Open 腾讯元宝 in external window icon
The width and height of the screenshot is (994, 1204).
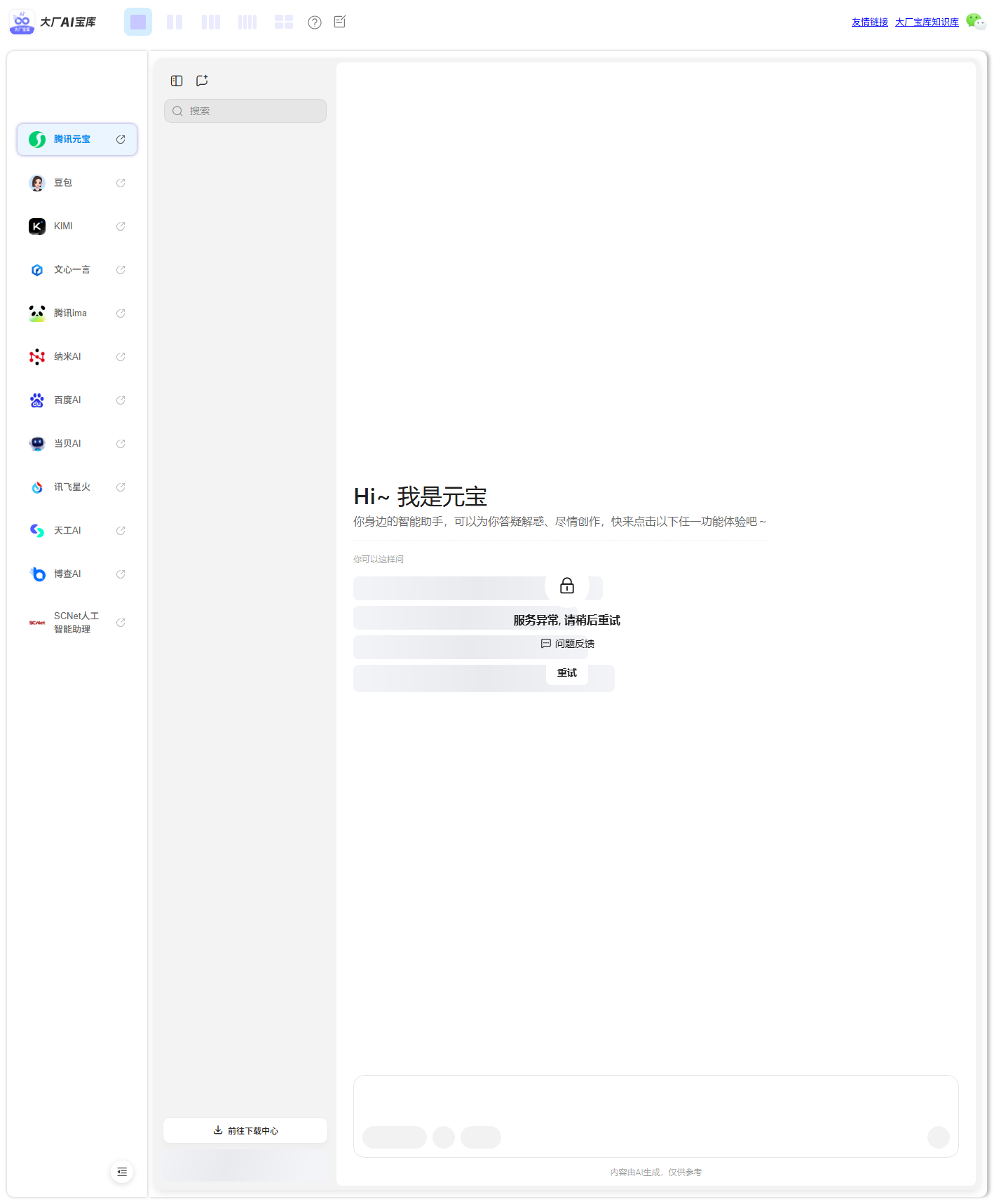[x=121, y=140]
